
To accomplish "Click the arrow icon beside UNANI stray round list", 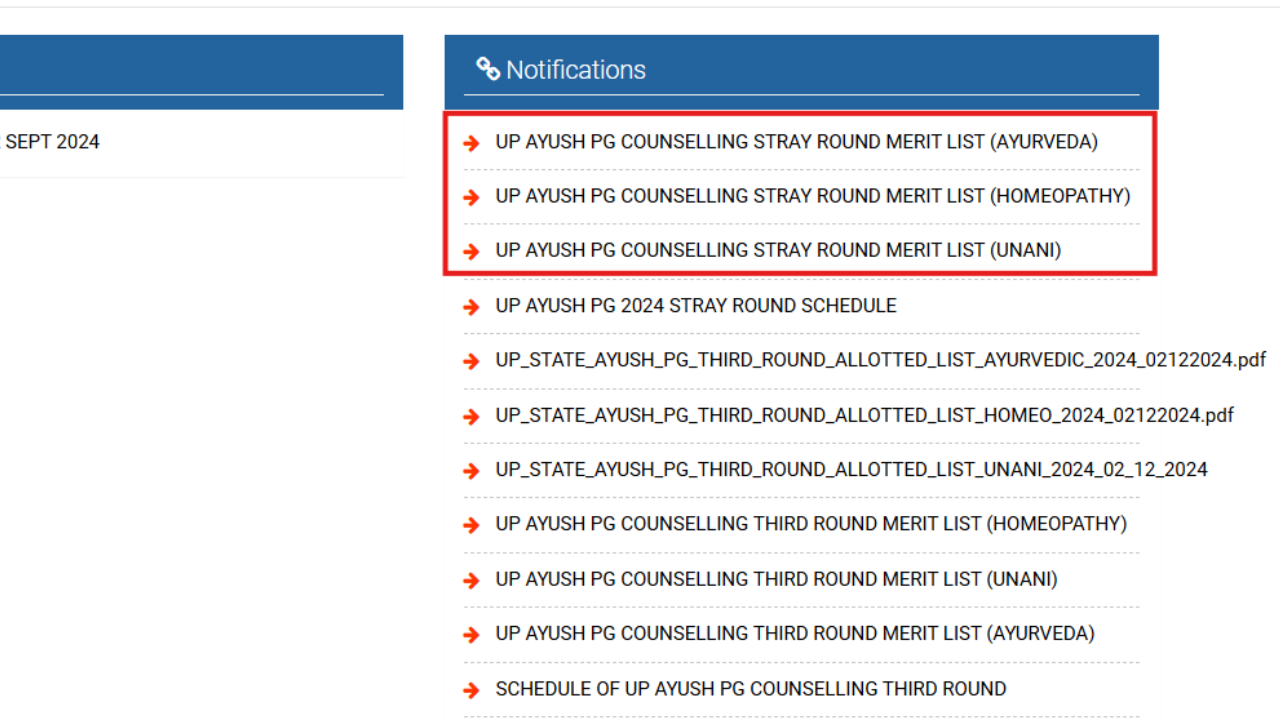I will click(471, 251).
